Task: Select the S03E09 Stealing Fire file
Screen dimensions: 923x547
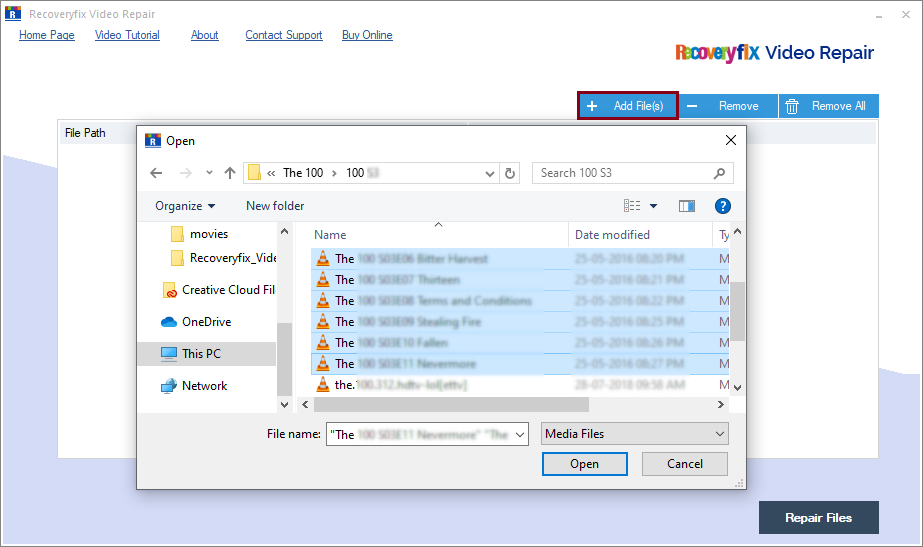Action: [x=520, y=322]
